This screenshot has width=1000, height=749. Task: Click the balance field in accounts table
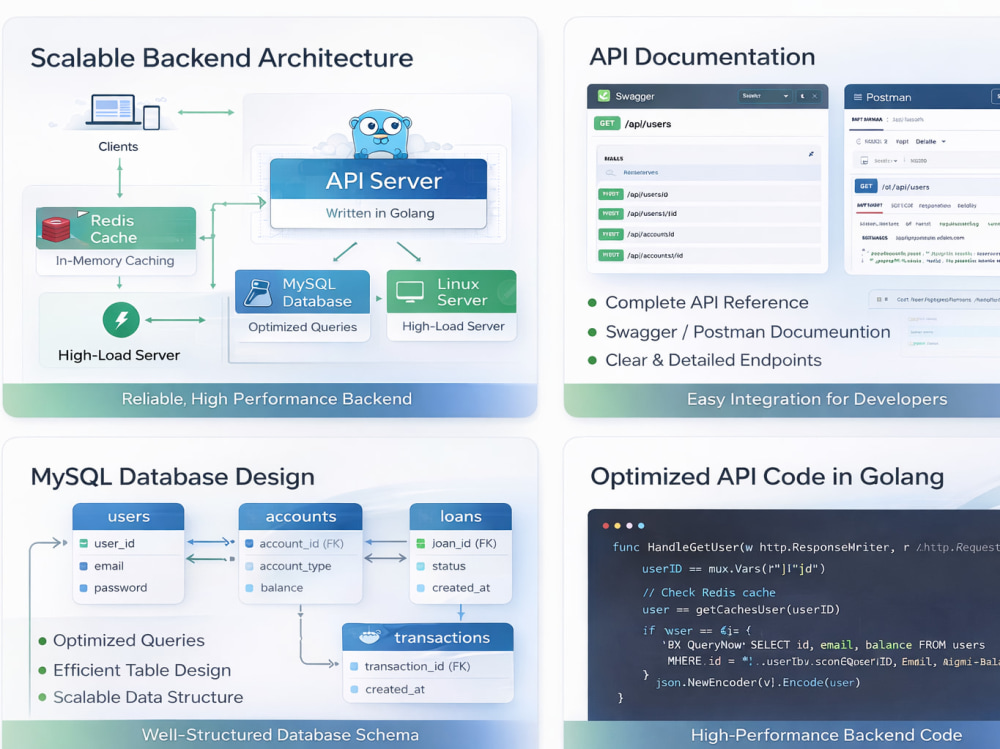pyautogui.click(x=281, y=588)
